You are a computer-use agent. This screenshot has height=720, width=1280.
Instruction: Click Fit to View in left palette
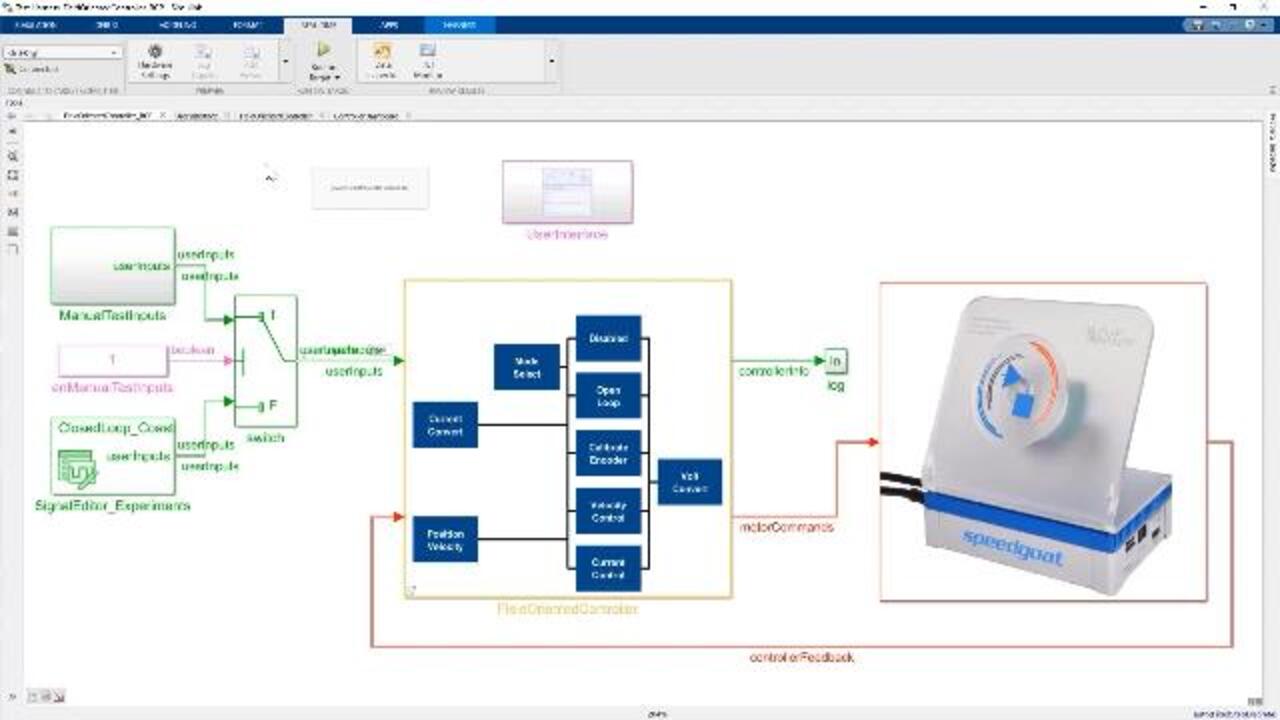(x=13, y=175)
